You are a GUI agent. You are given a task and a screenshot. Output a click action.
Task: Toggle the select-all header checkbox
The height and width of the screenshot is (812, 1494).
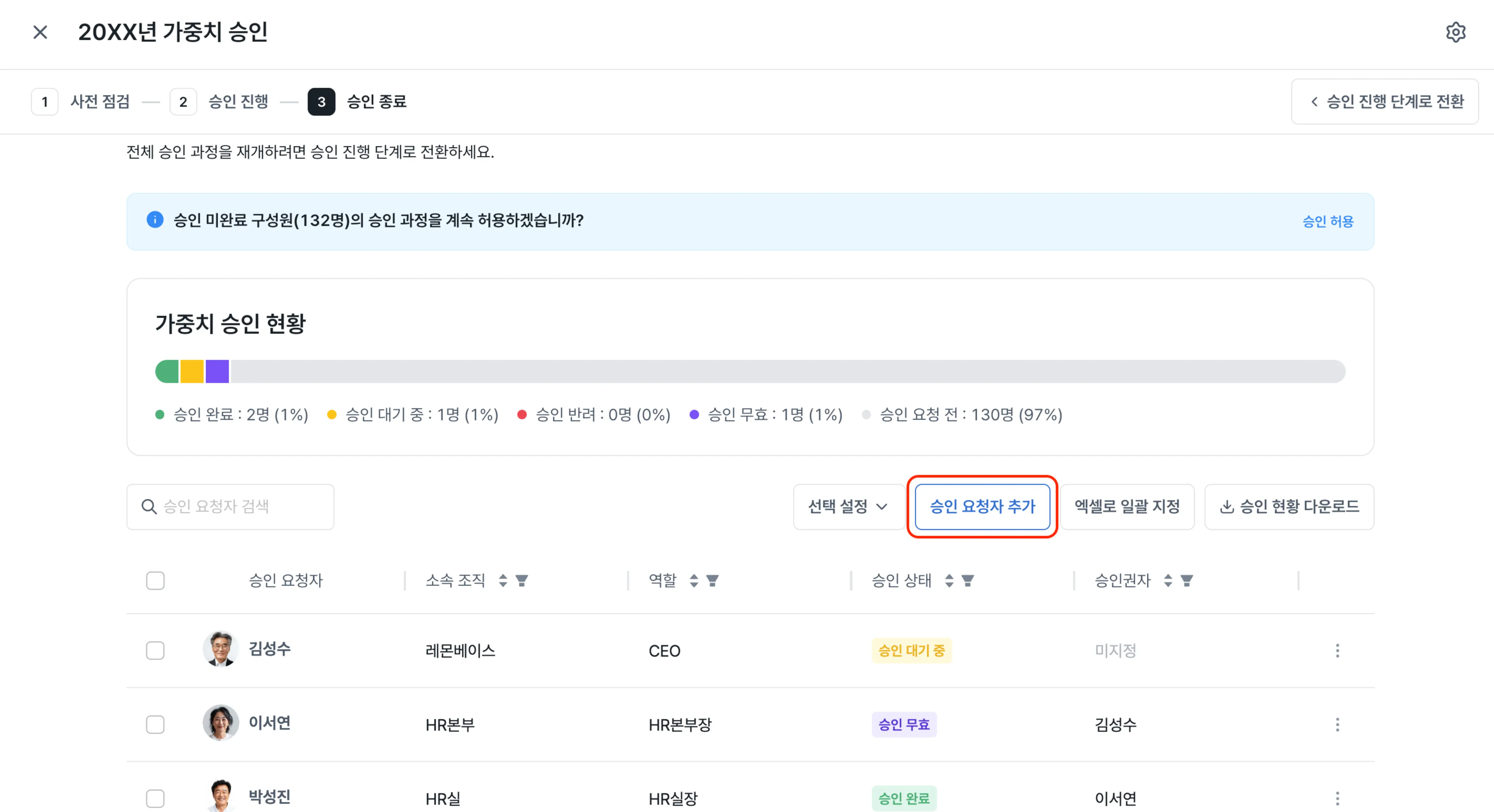point(155,581)
